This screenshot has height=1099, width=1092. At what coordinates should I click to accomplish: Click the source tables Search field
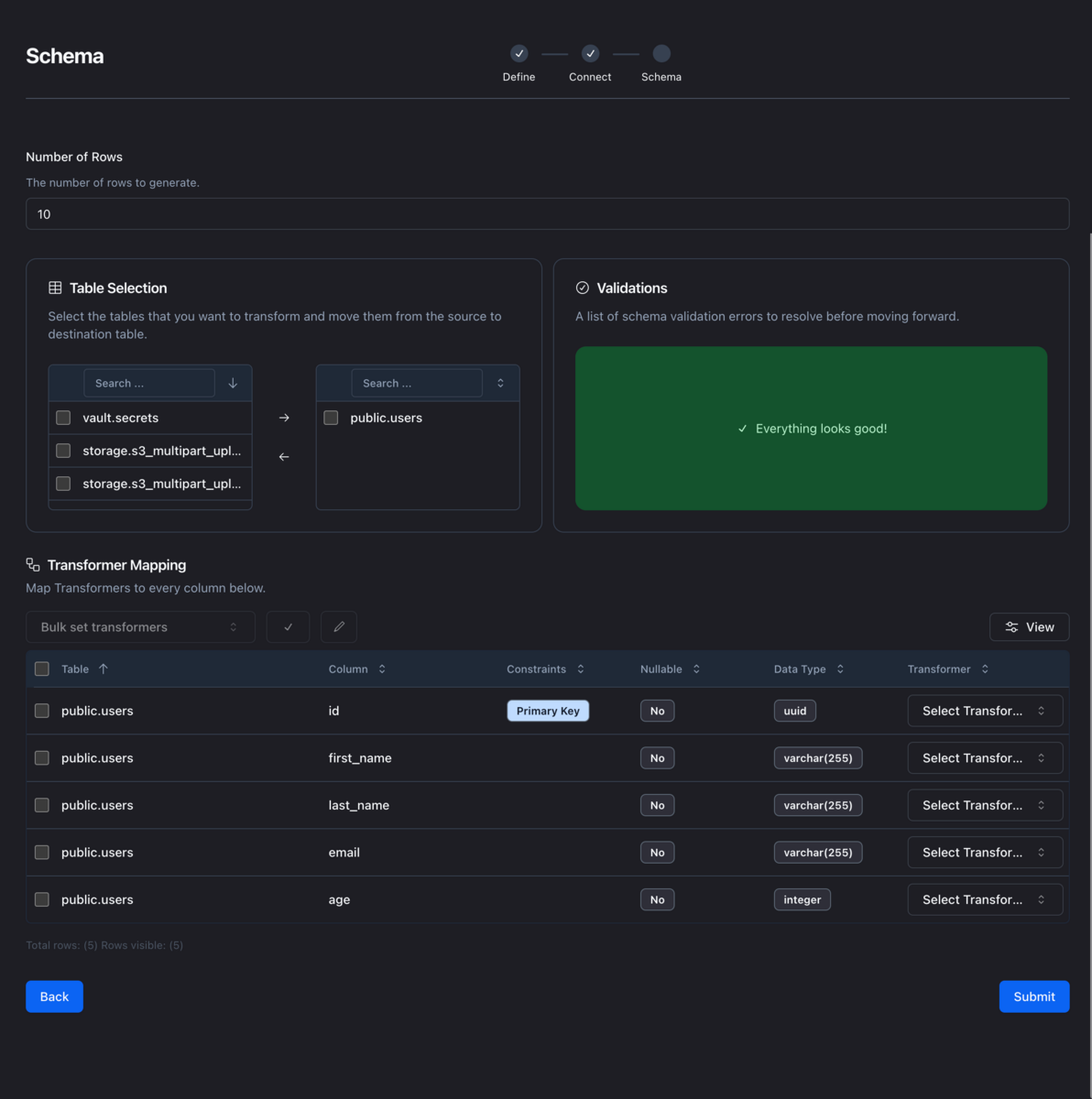coord(149,383)
